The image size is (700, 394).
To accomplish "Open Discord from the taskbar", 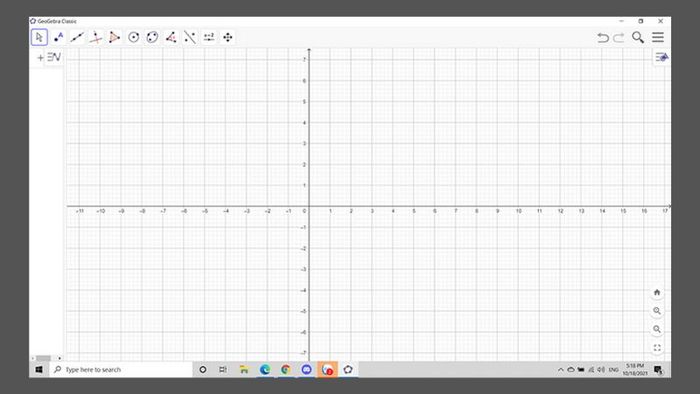I will (x=306, y=370).
